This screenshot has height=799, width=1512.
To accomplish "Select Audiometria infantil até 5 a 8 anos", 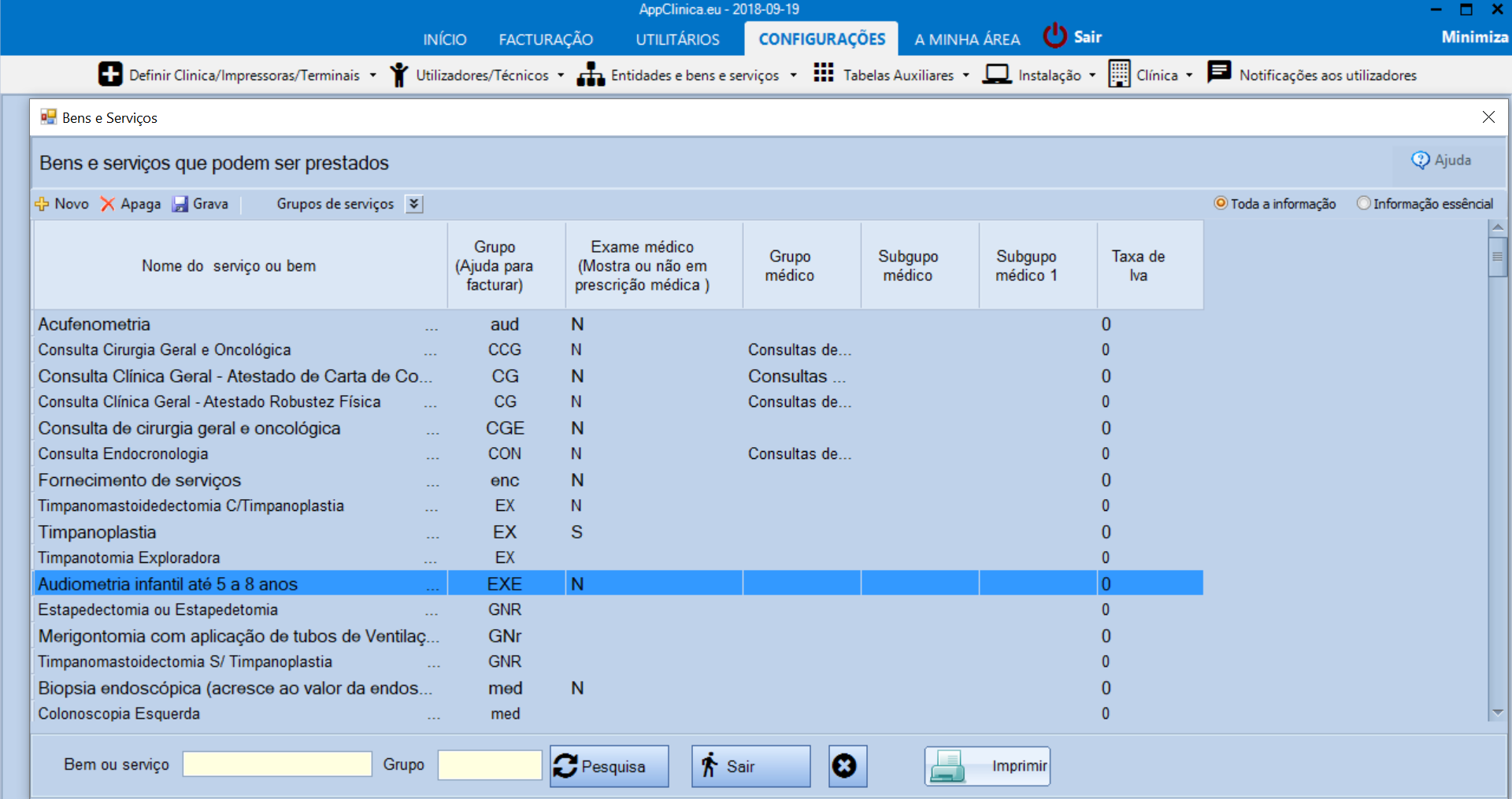I will pos(618,583).
